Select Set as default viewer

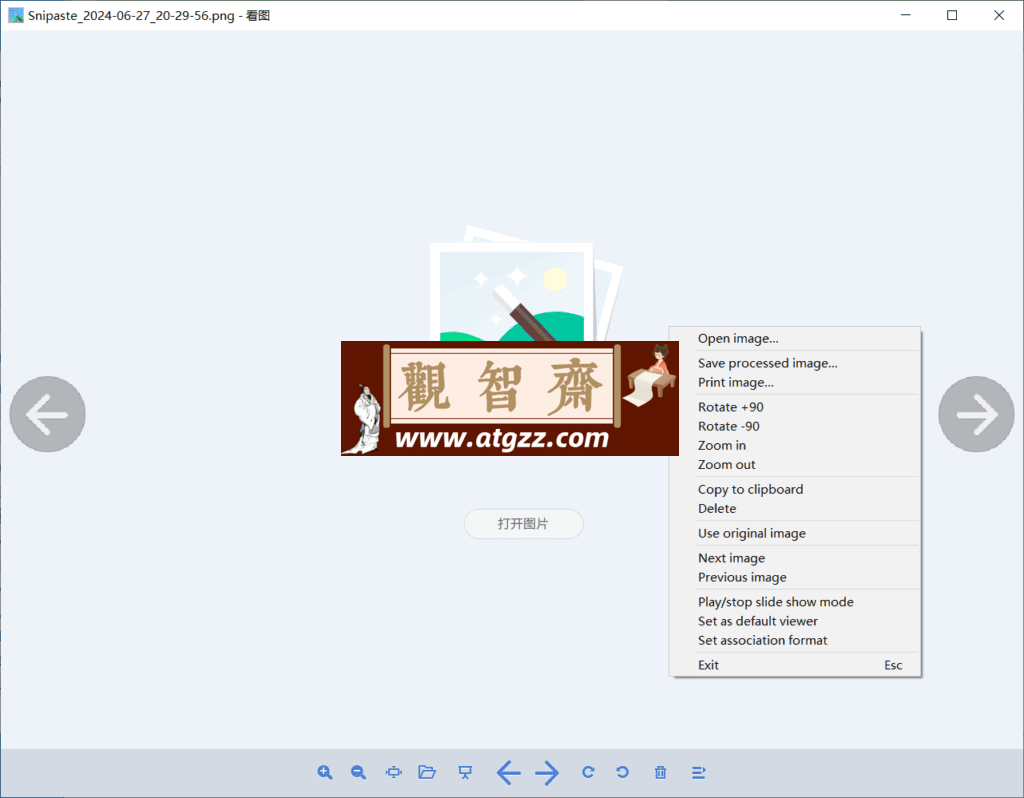coord(795,621)
